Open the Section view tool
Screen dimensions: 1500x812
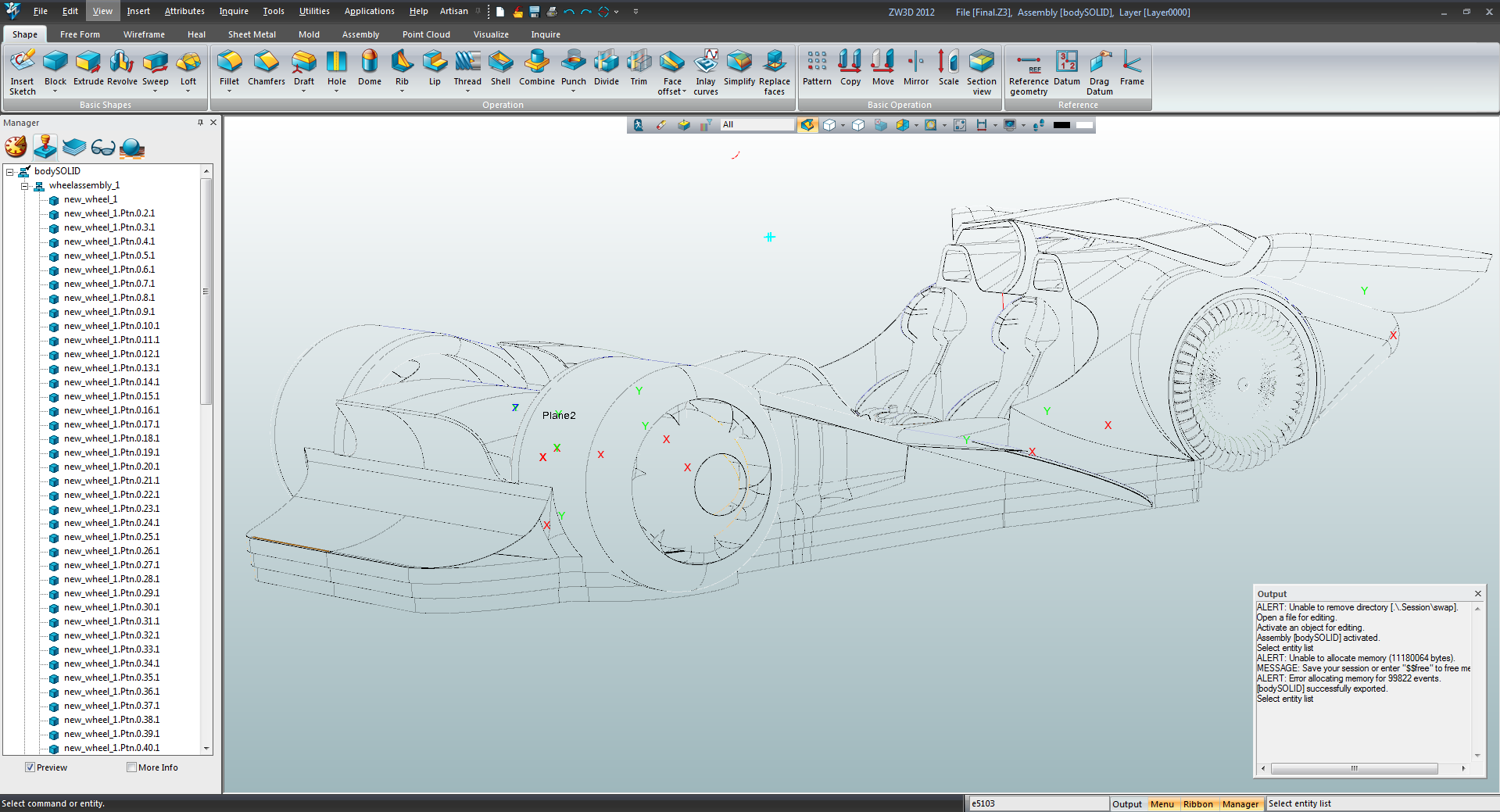pyautogui.click(x=982, y=72)
